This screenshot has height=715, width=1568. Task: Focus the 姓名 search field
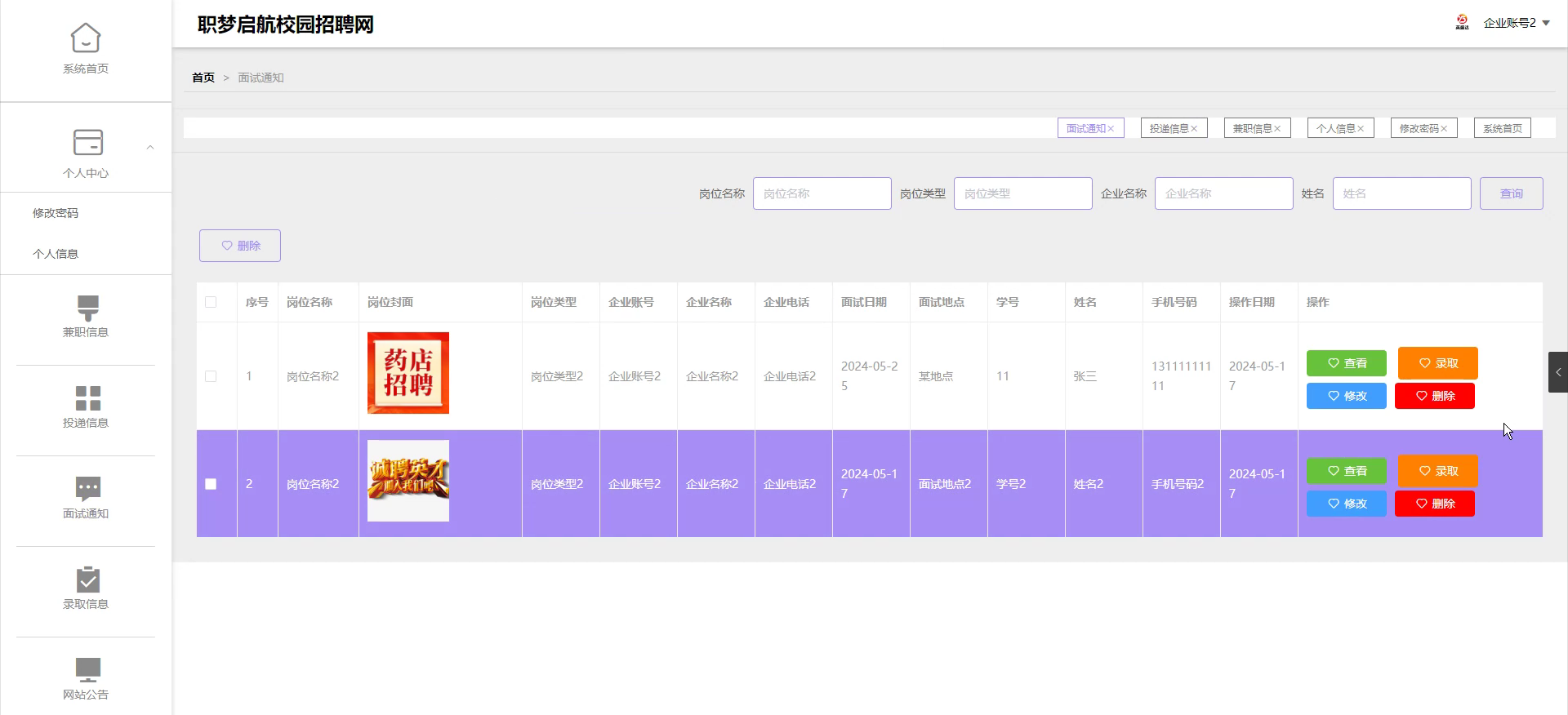coord(1402,193)
